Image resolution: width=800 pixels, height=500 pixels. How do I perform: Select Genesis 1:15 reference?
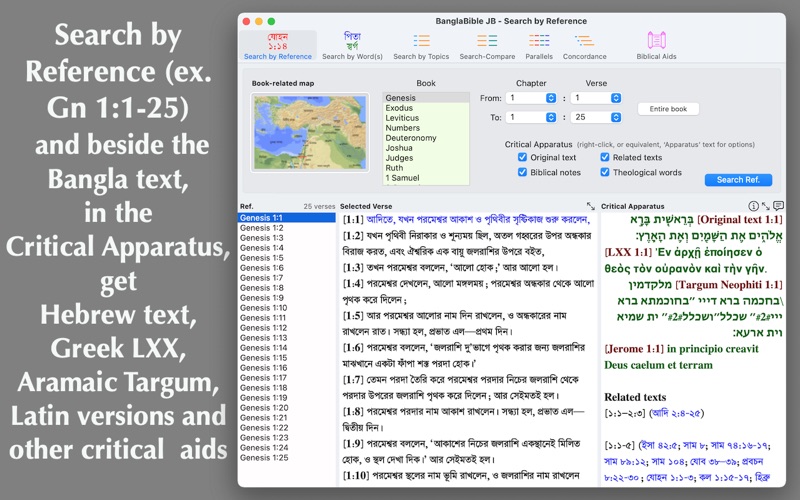point(287,358)
